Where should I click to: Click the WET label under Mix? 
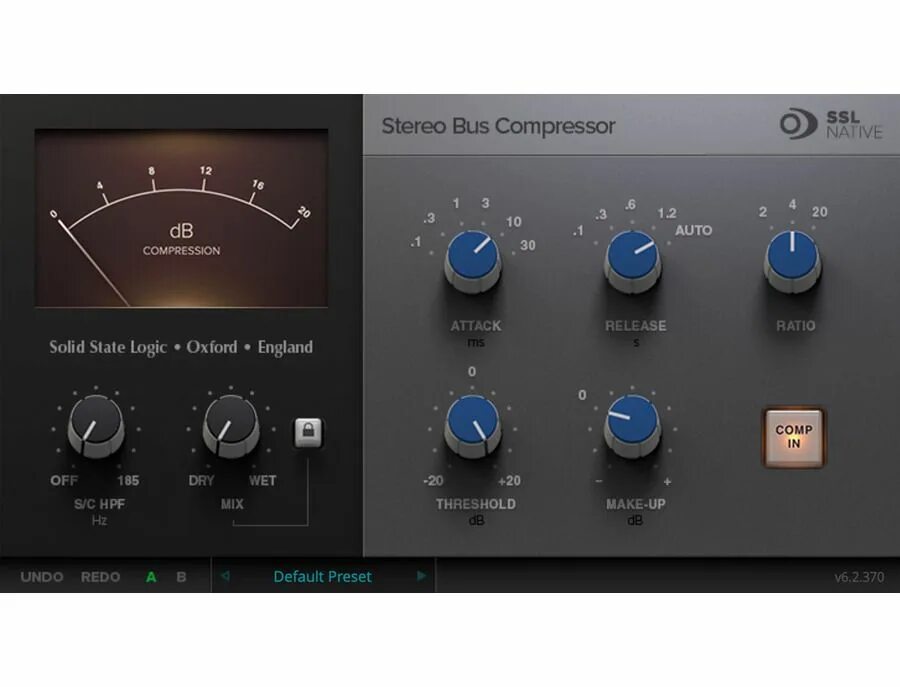pyautogui.click(x=262, y=480)
